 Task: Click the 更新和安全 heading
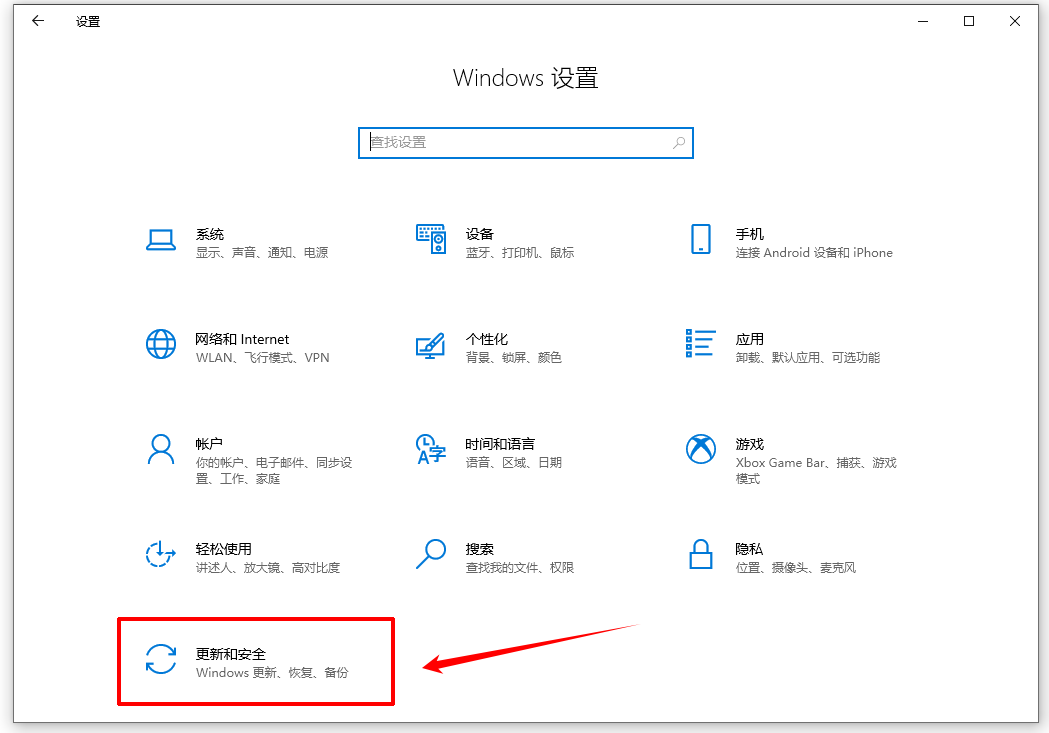point(230,654)
